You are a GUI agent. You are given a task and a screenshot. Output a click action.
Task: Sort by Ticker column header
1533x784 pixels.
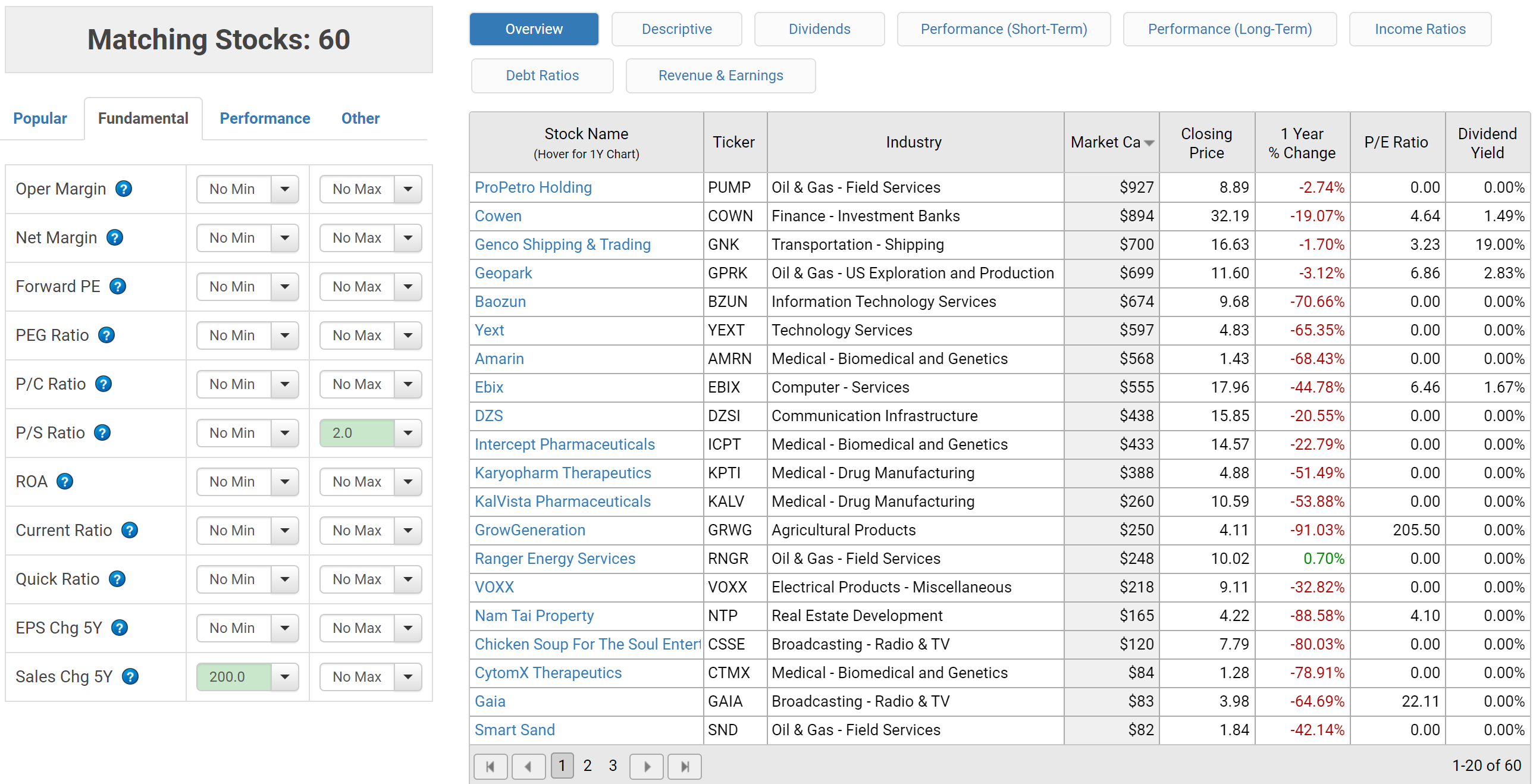pos(734,143)
